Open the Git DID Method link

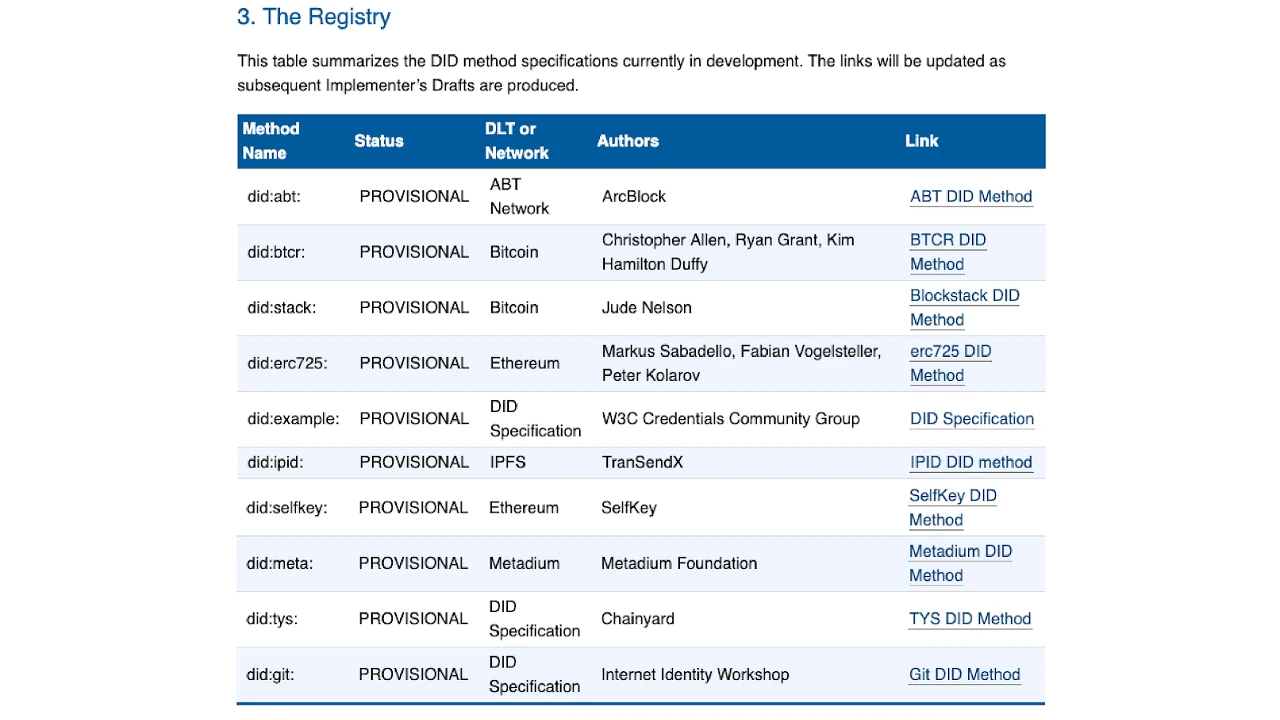coord(965,674)
